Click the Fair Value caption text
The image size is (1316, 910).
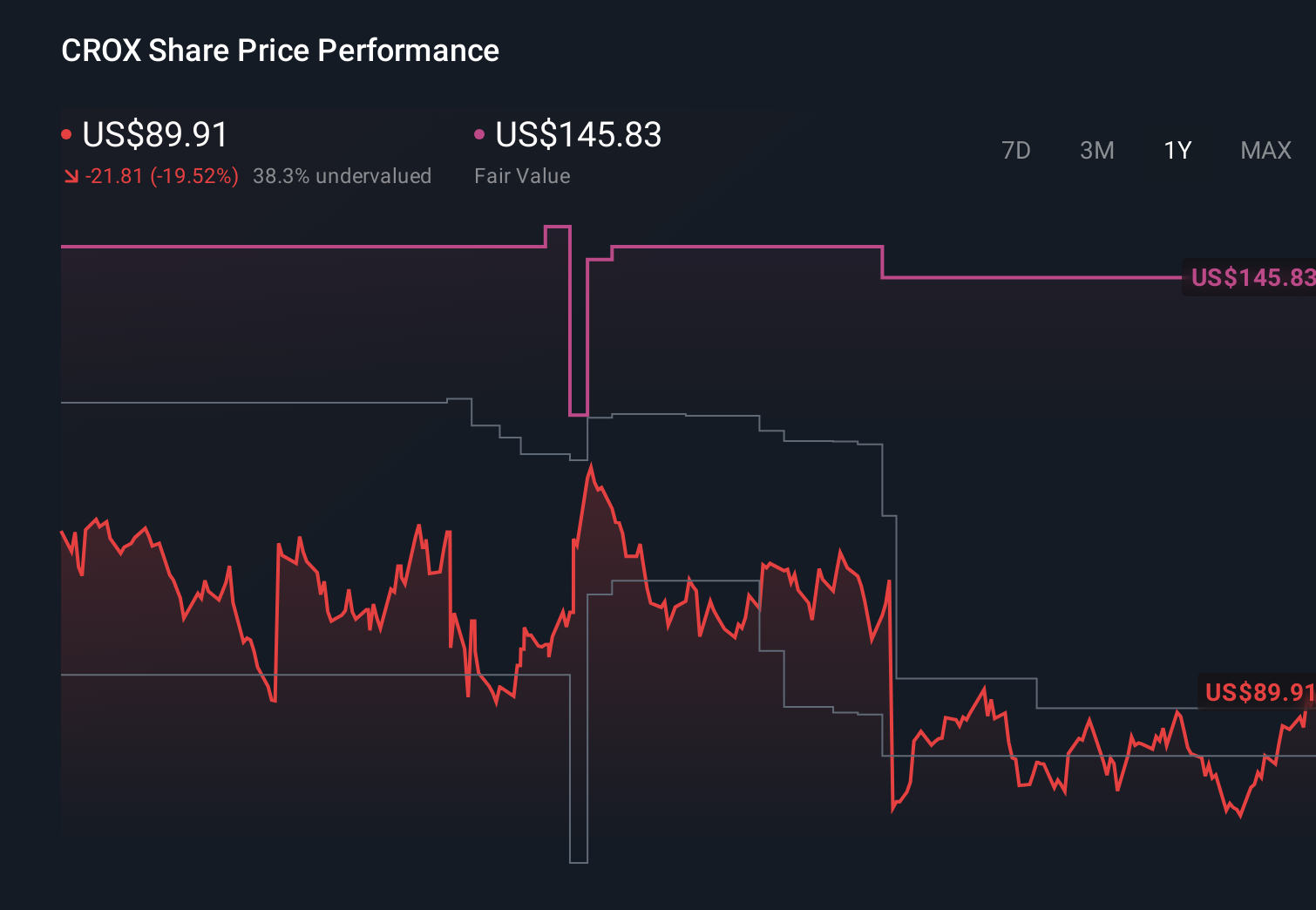(x=521, y=176)
